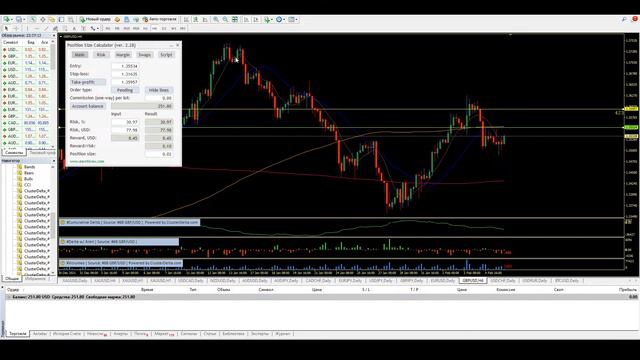Click the new chart toolbar icon
Viewport: 640px width, 360px height.
(7, 19)
